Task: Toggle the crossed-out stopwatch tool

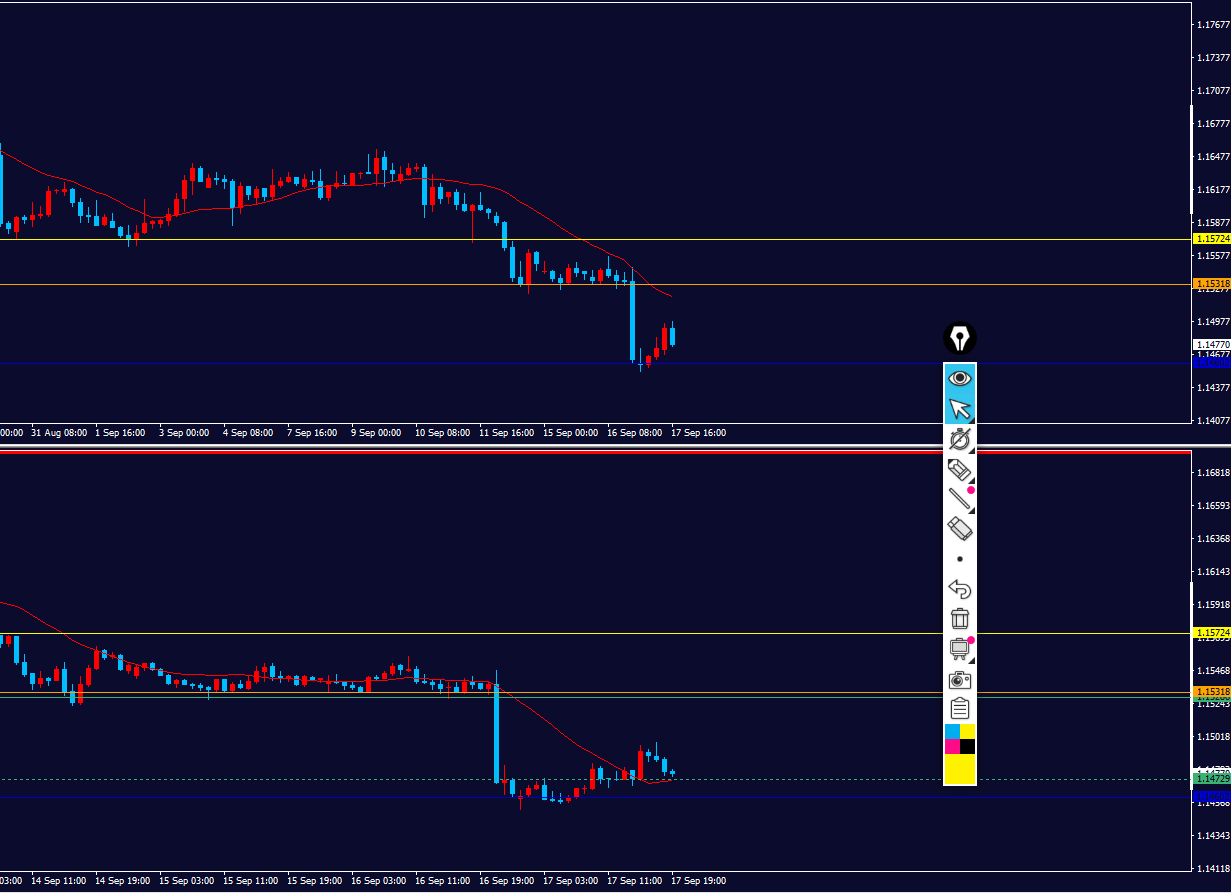Action: pyautogui.click(x=960, y=439)
